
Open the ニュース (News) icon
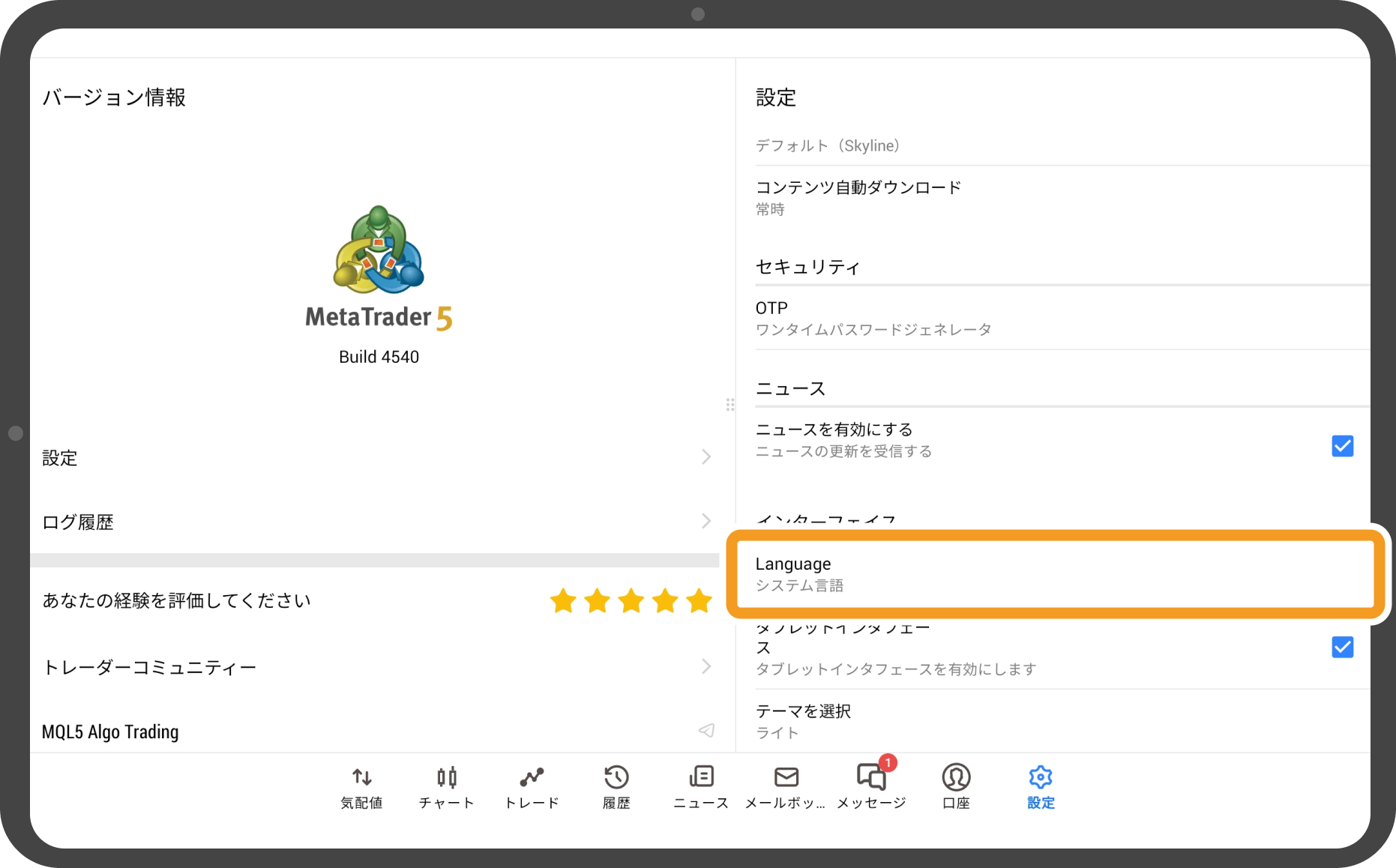coord(700,786)
